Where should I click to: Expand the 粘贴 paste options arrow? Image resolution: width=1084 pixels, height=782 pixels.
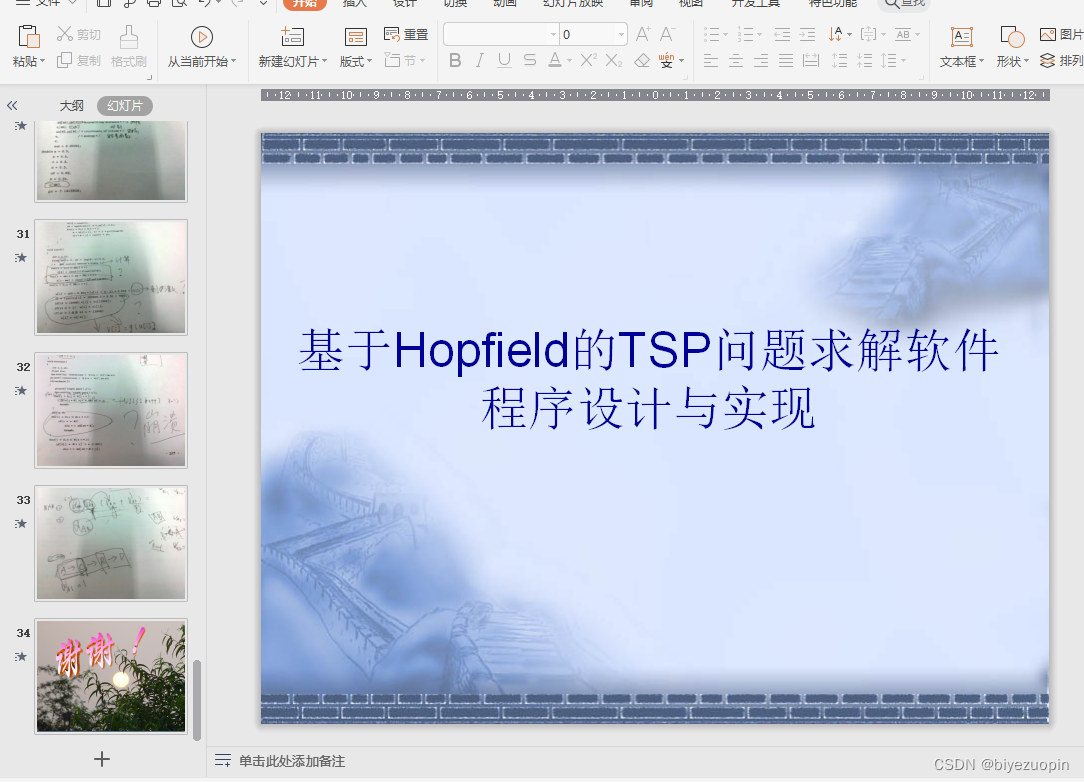42,62
